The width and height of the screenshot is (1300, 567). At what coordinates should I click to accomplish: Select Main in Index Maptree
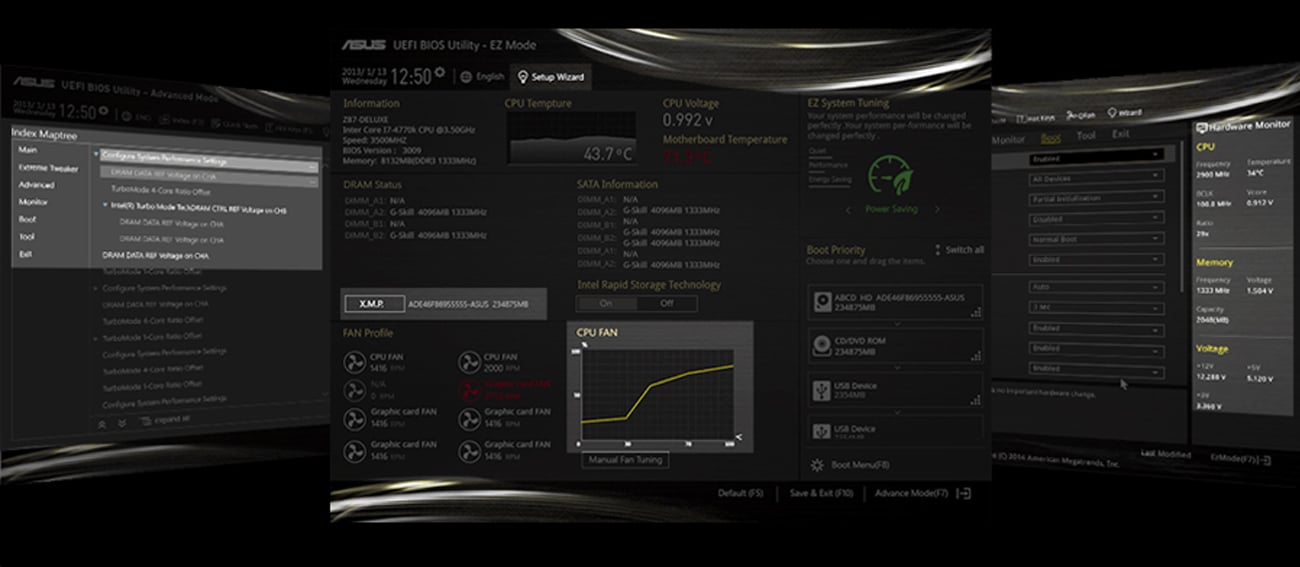(28, 150)
